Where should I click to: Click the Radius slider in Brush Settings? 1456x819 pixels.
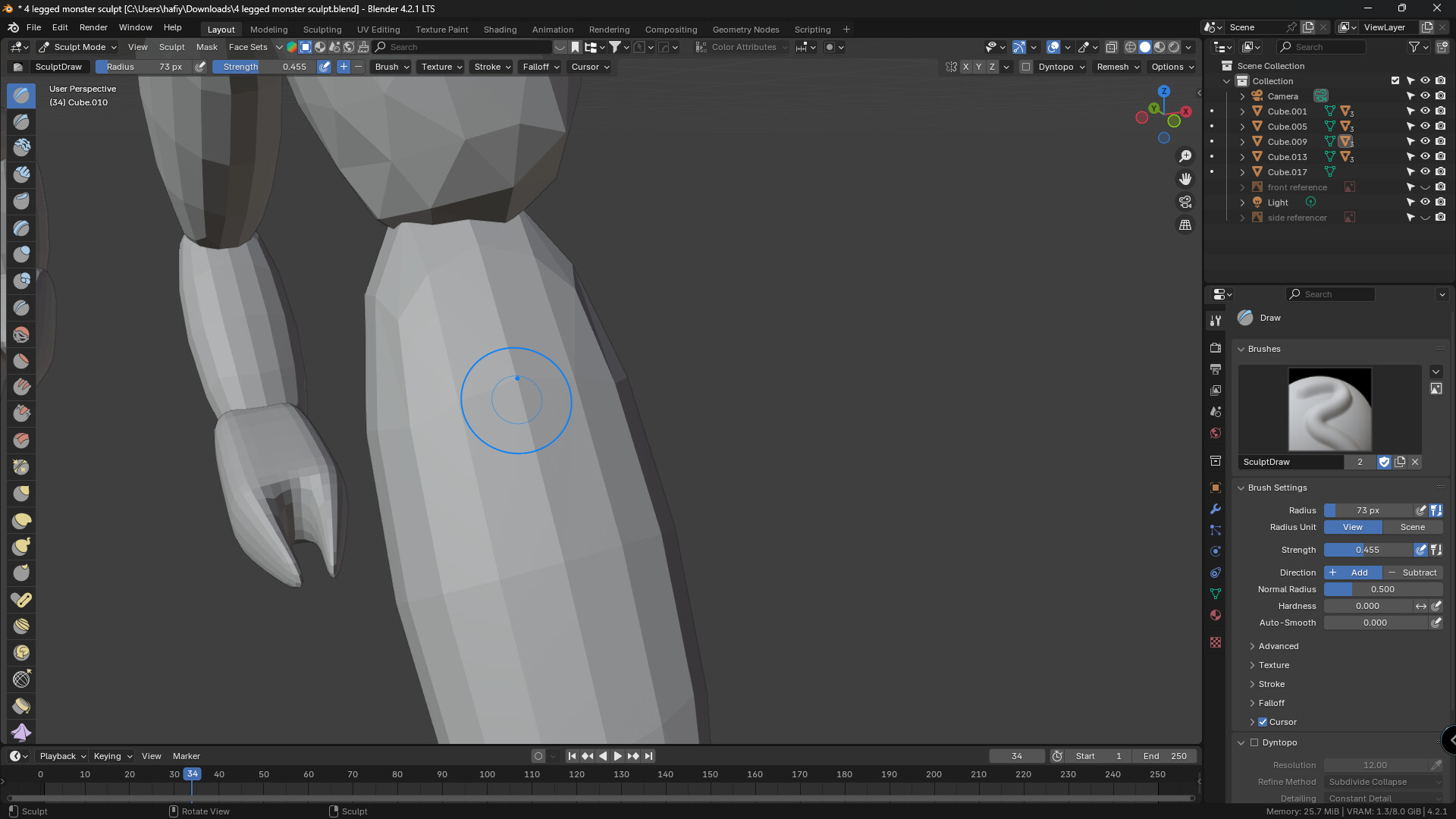(x=1368, y=510)
